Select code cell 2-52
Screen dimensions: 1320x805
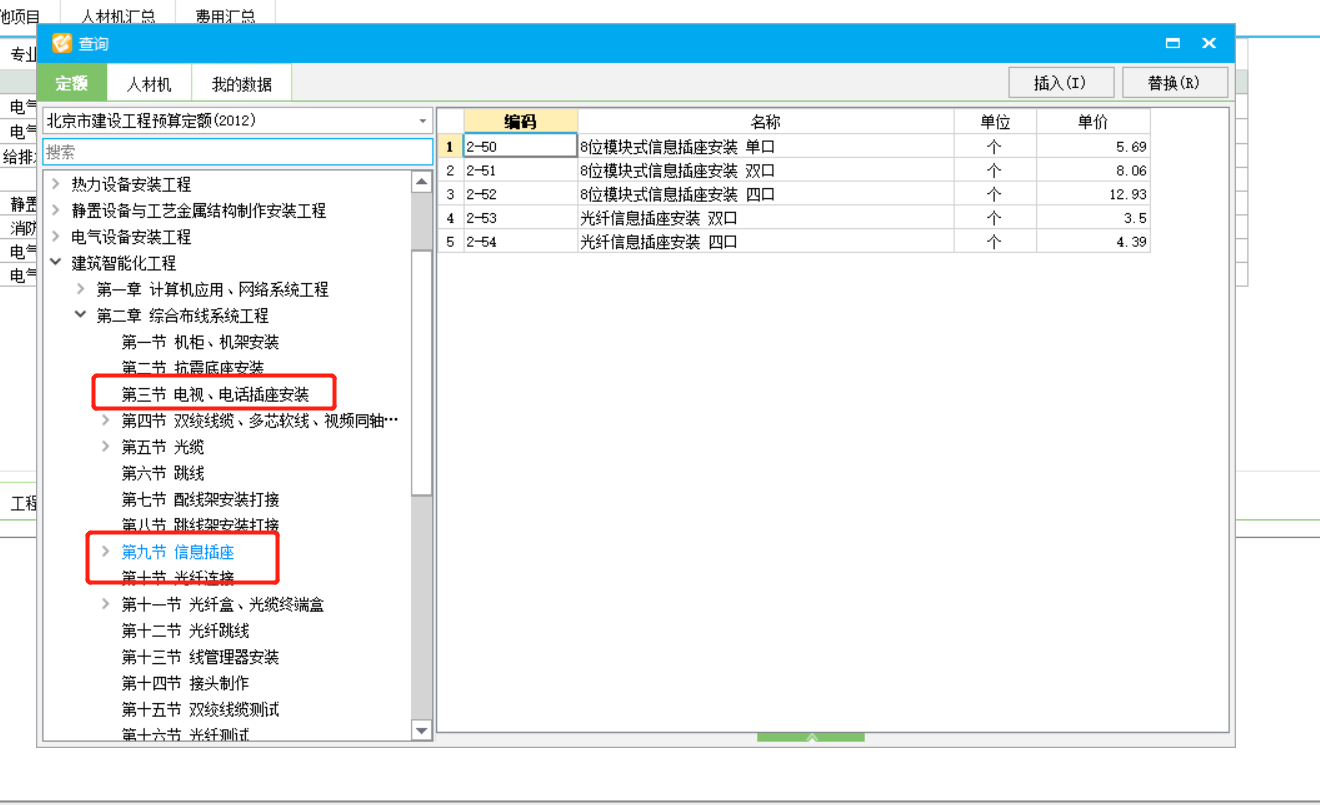click(x=520, y=194)
